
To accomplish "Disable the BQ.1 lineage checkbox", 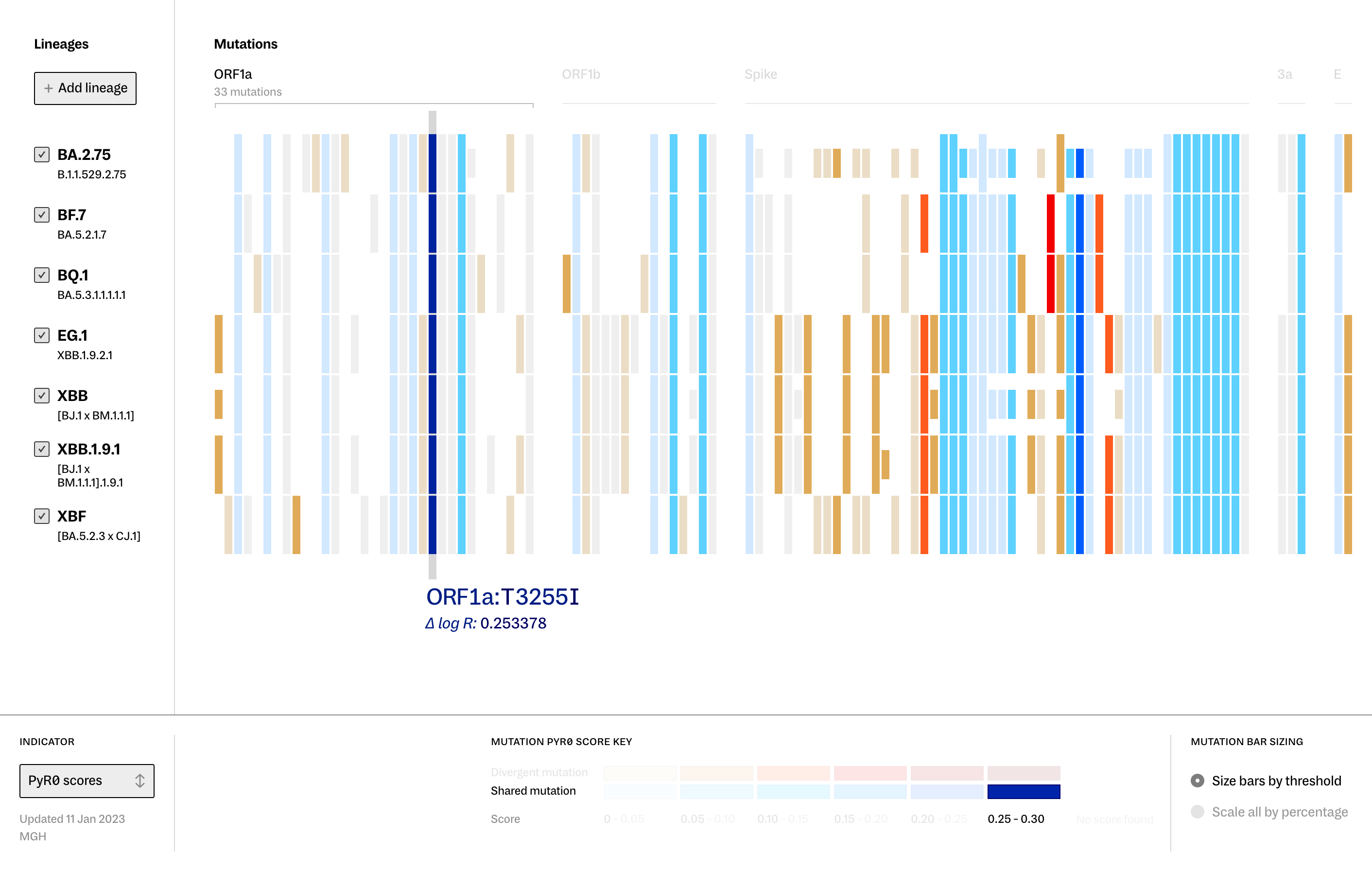I will [42, 275].
